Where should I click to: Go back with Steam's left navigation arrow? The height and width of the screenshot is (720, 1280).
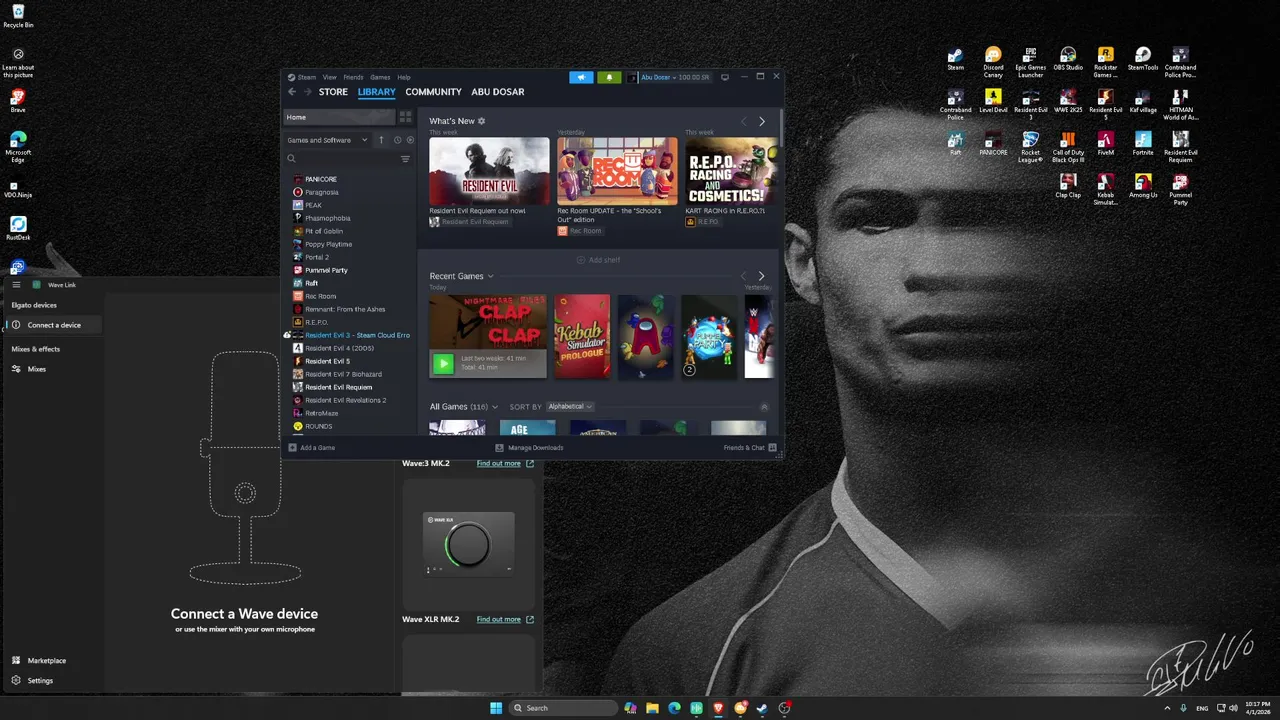[292, 92]
